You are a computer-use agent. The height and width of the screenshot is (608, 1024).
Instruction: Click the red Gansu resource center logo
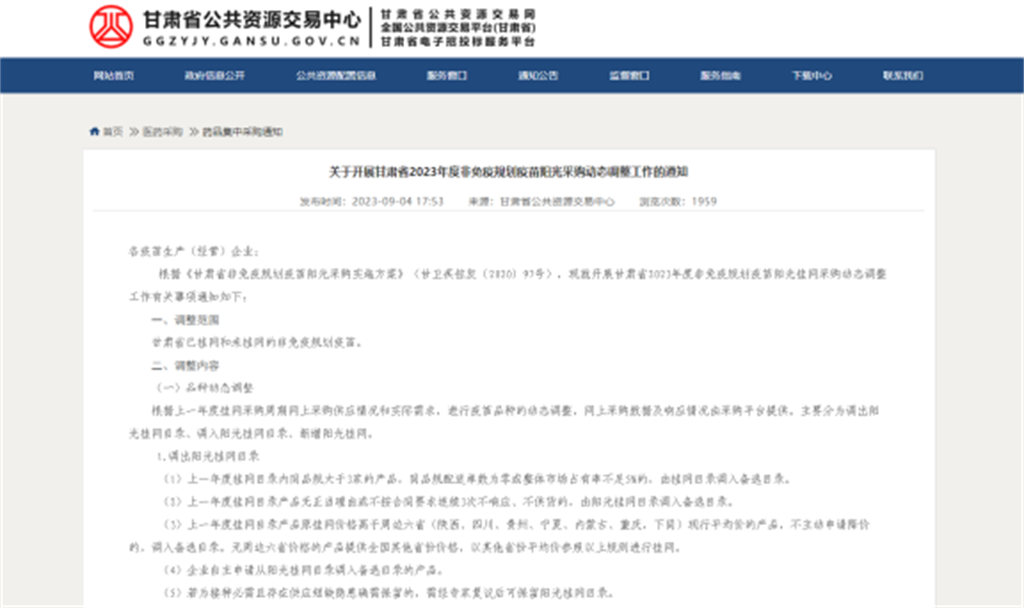point(111,27)
